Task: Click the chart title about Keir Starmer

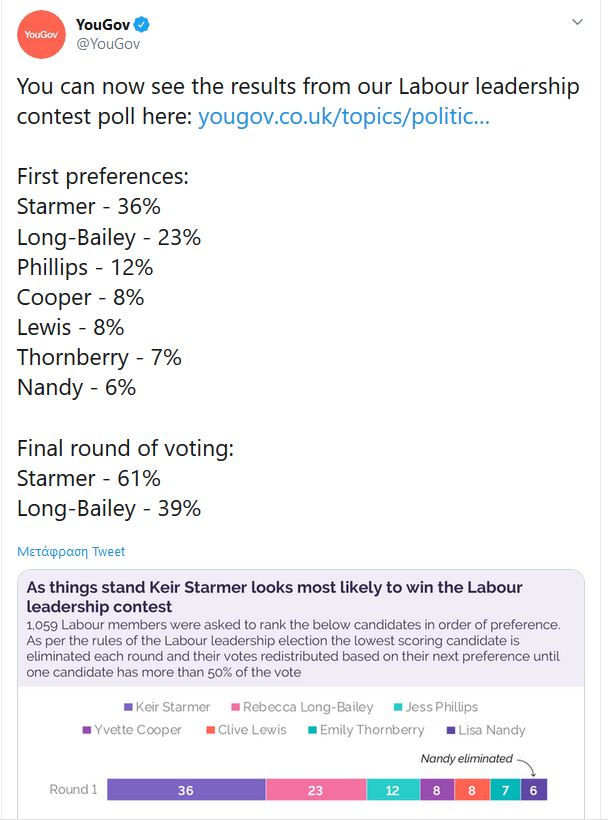Action: [x=274, y=597]
